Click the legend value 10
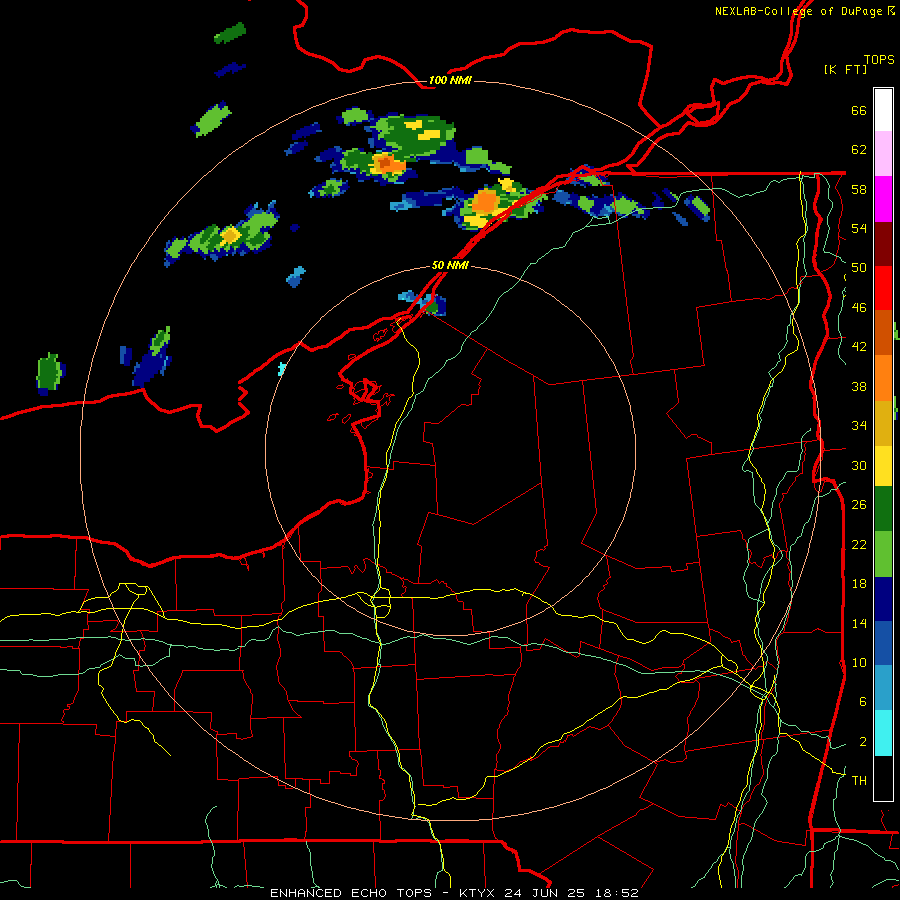The image size is (900, 900). (859, 663)
